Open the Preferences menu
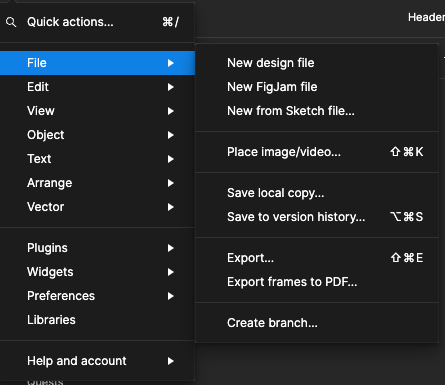This screenshot has height=385, width=445. point(97,296)
